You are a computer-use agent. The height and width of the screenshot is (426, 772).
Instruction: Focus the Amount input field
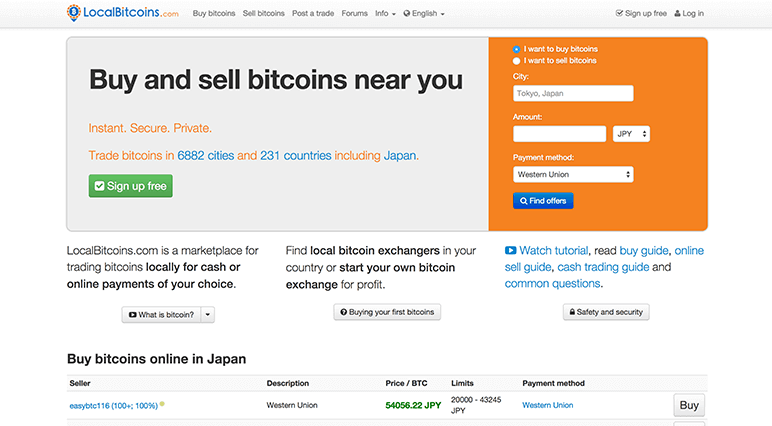[x=559, y=133]
